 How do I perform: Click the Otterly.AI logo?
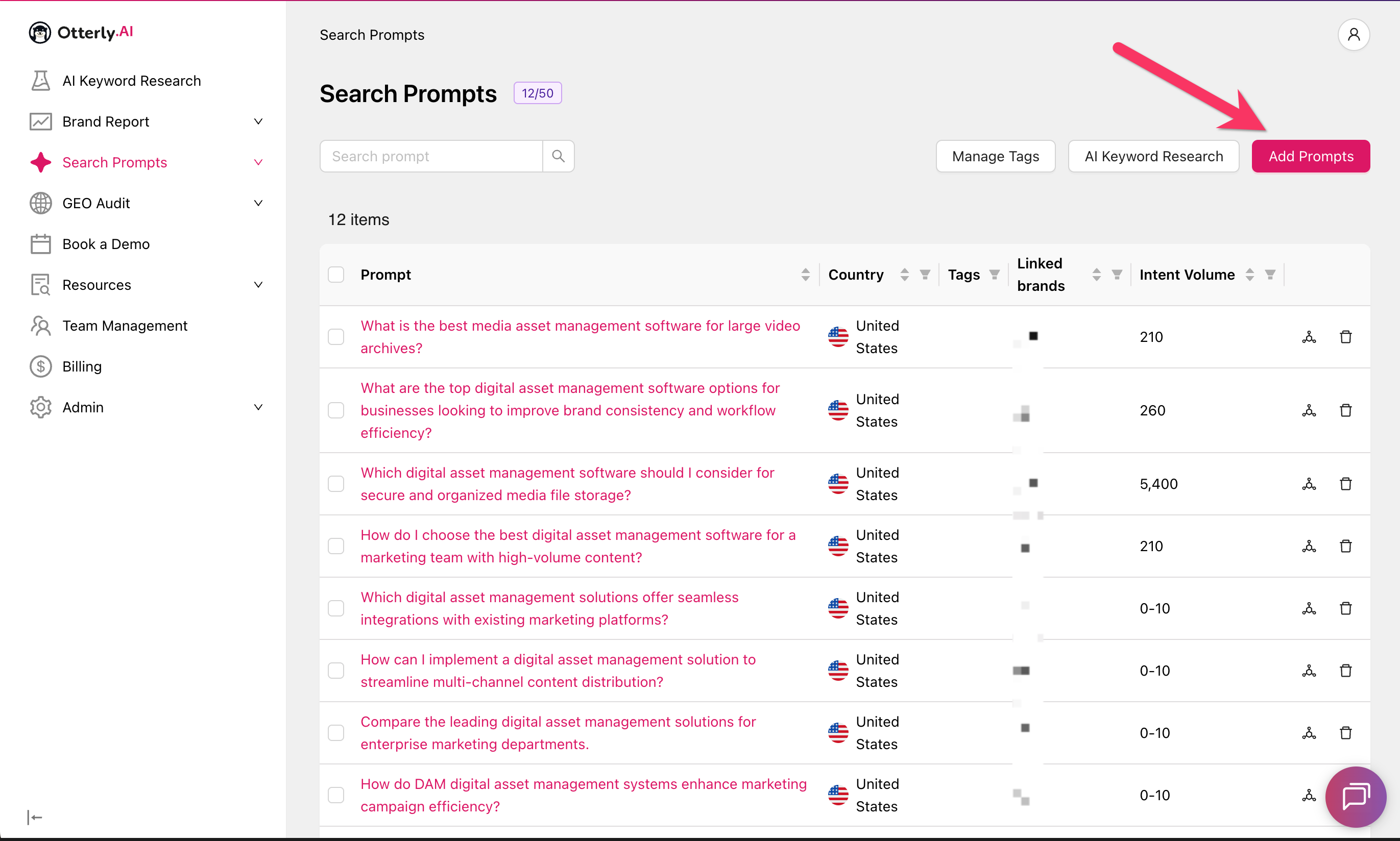click(x=81, y=32)
